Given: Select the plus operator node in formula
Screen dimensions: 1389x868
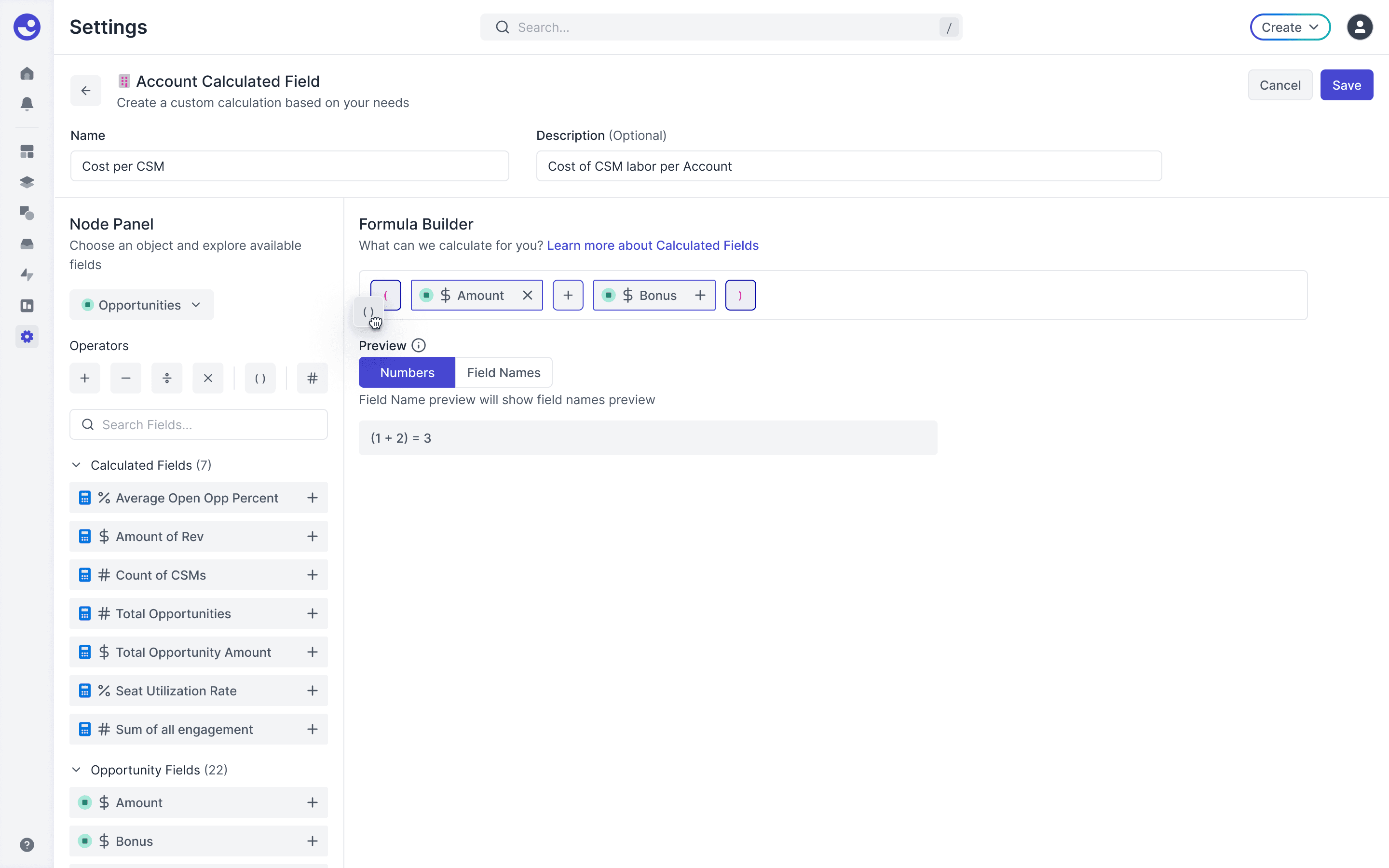Looking at the screenshot, I should [x=568, y=295].
